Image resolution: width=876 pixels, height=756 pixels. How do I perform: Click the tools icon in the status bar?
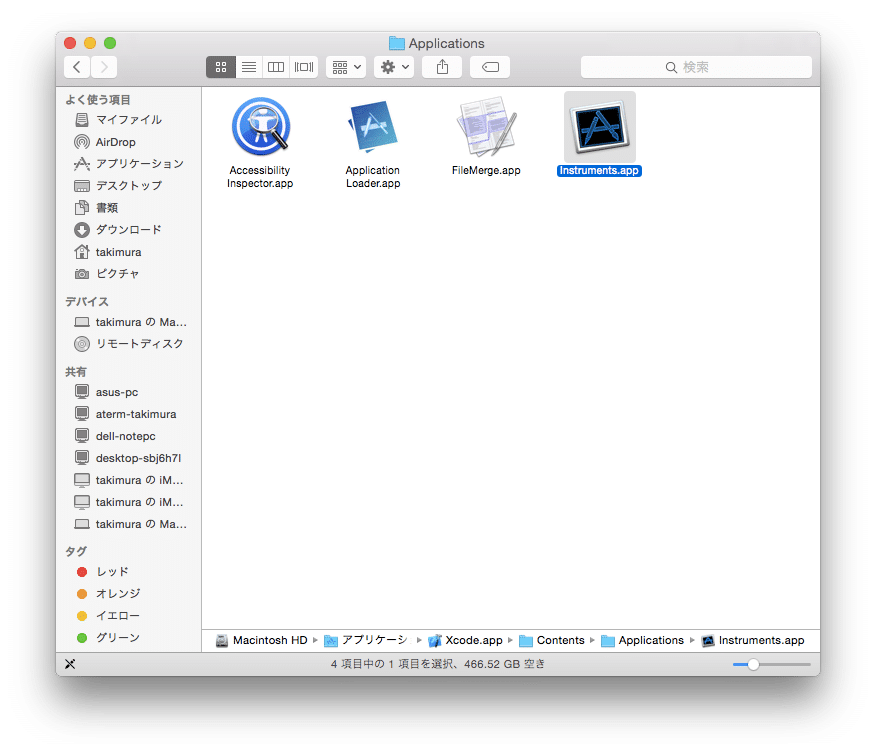pyautogui.click(x=70, y=664)
